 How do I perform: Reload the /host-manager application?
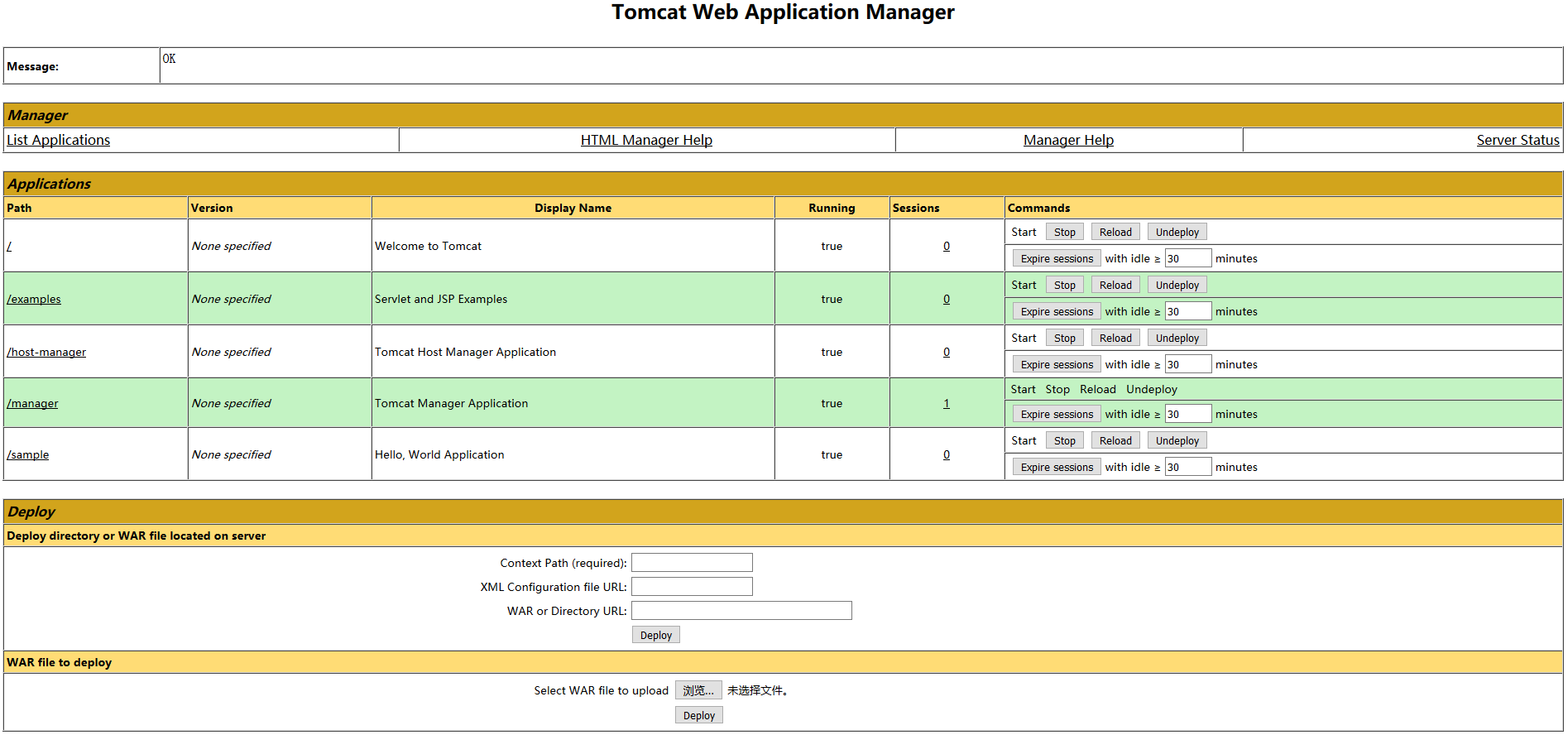point(1115,338)
